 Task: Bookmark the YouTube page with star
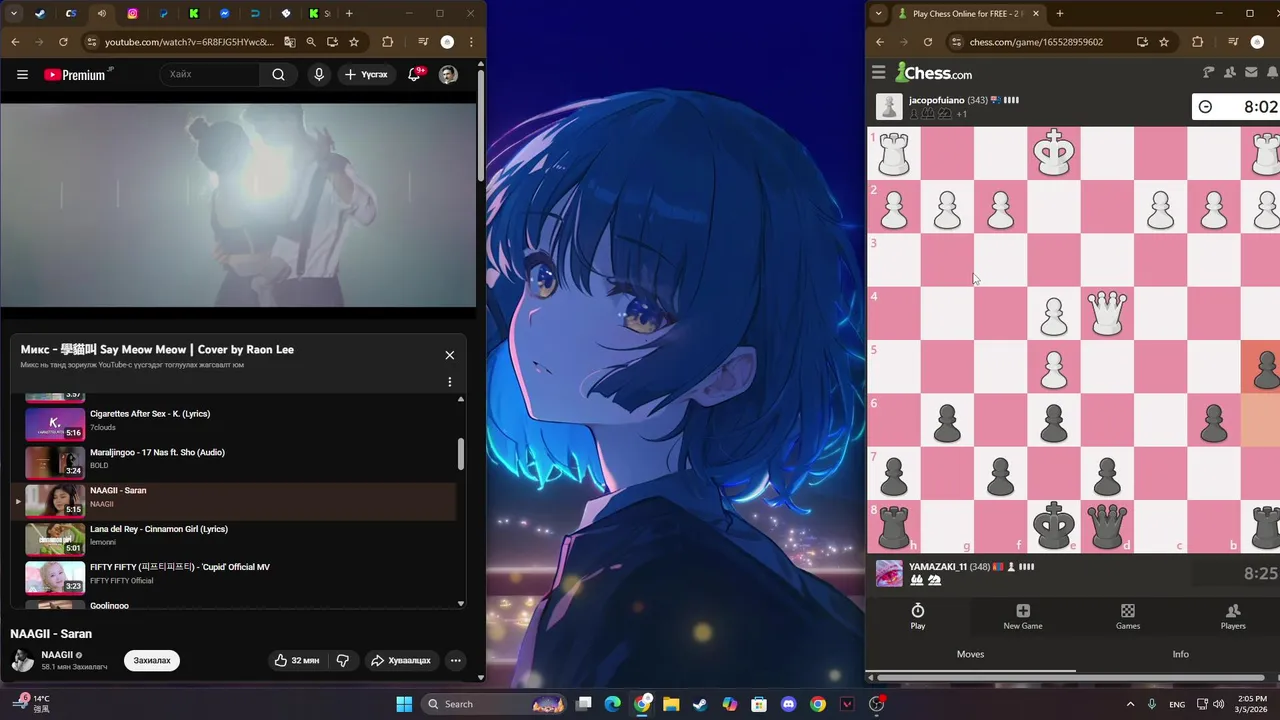(x=354, y=42)
